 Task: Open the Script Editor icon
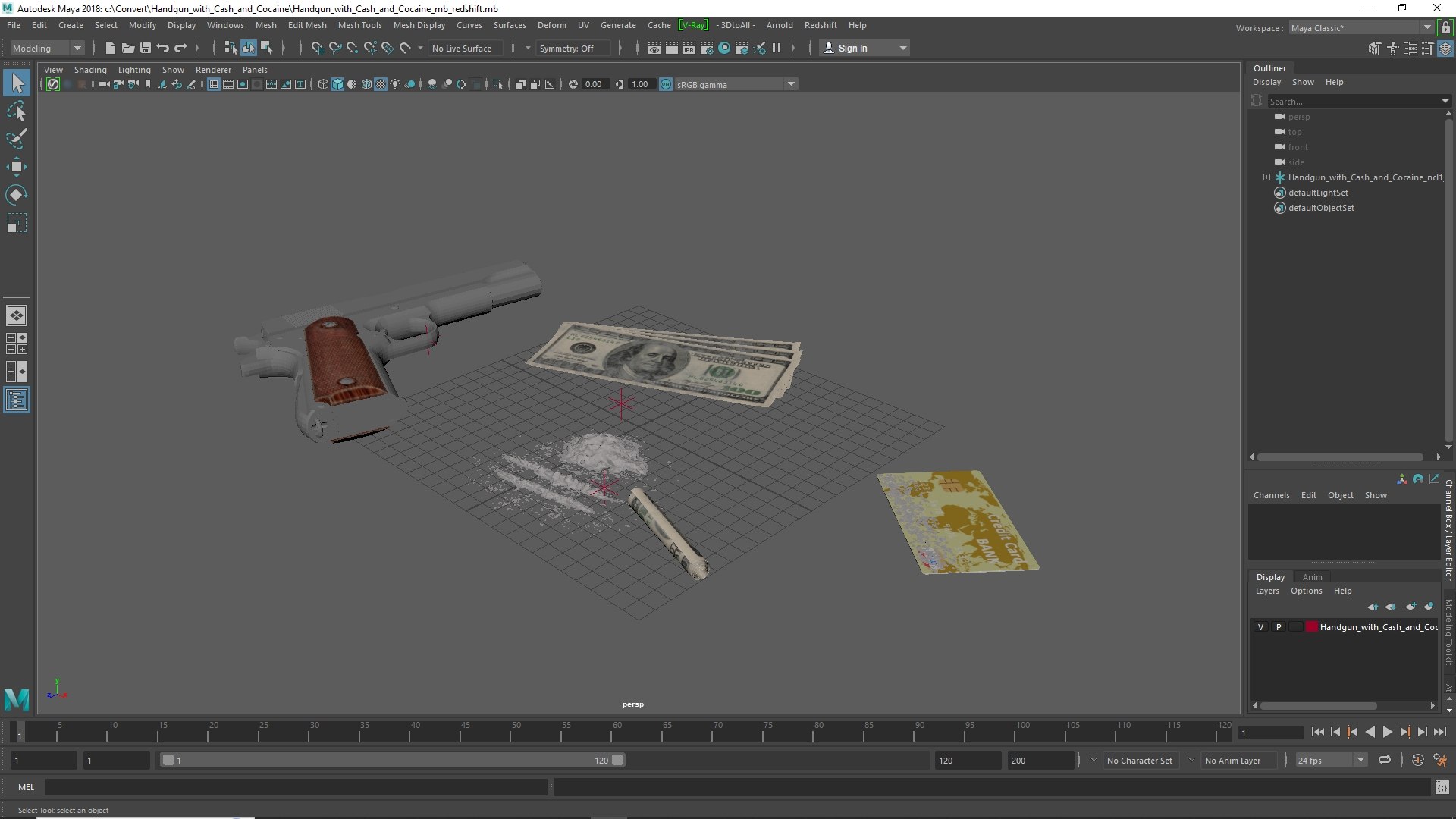point(1442,788)
